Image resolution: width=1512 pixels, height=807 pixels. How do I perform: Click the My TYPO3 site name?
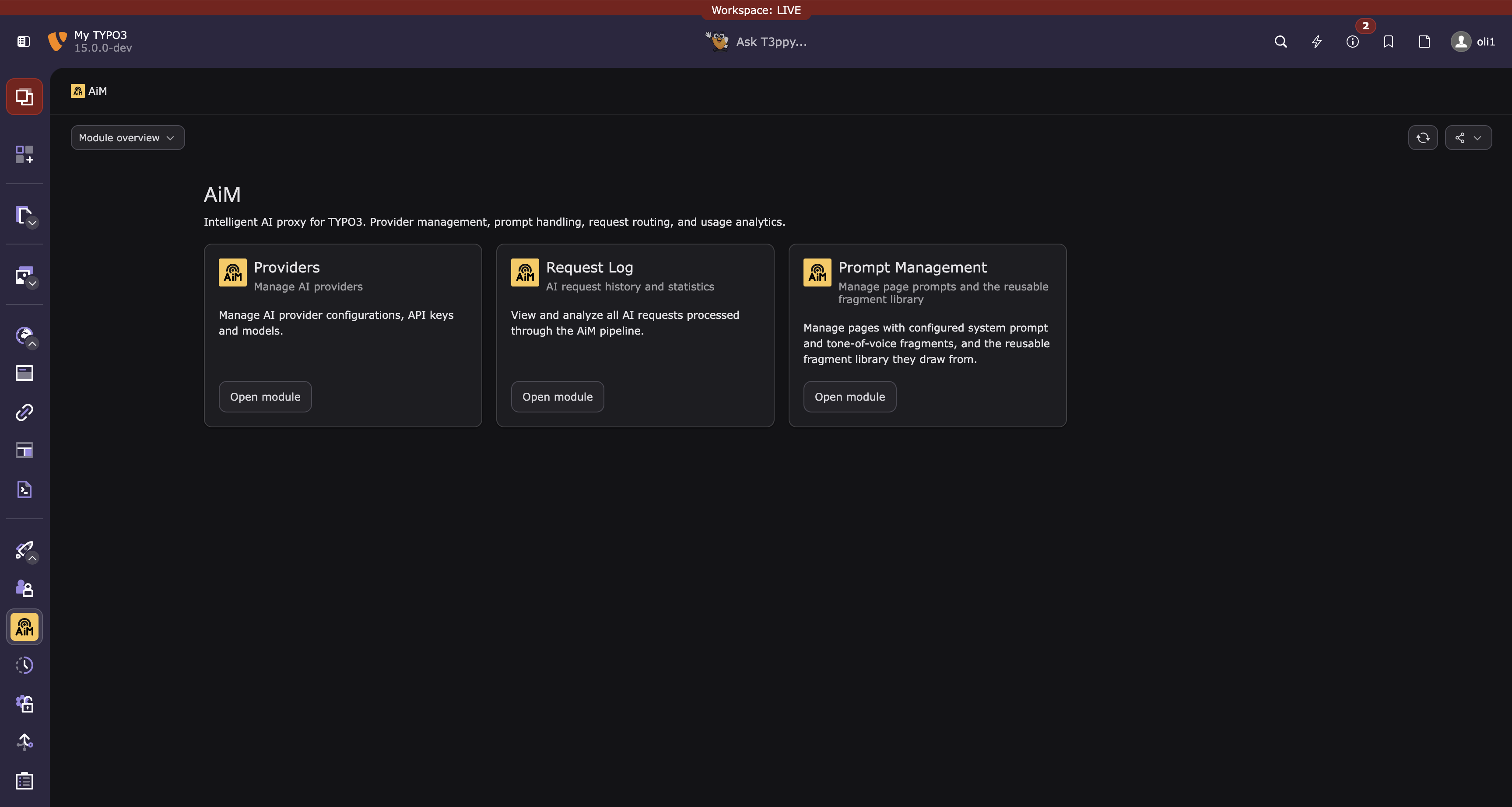click(x=100, y=35)
